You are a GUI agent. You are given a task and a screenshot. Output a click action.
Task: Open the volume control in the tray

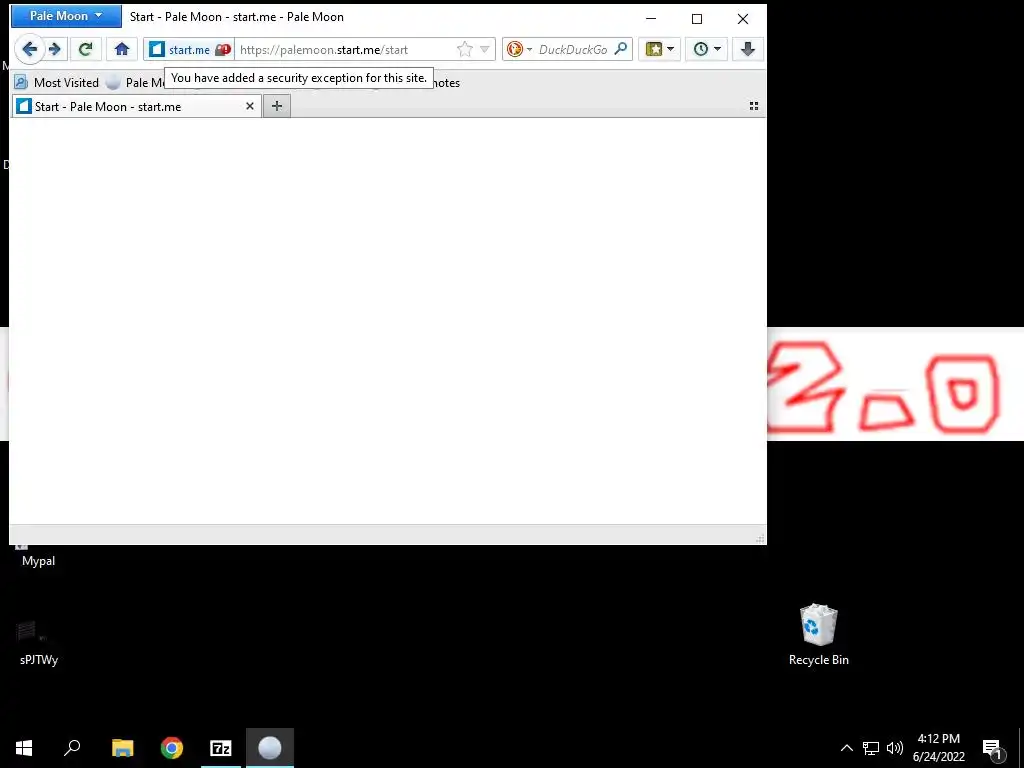pos(895,748)
